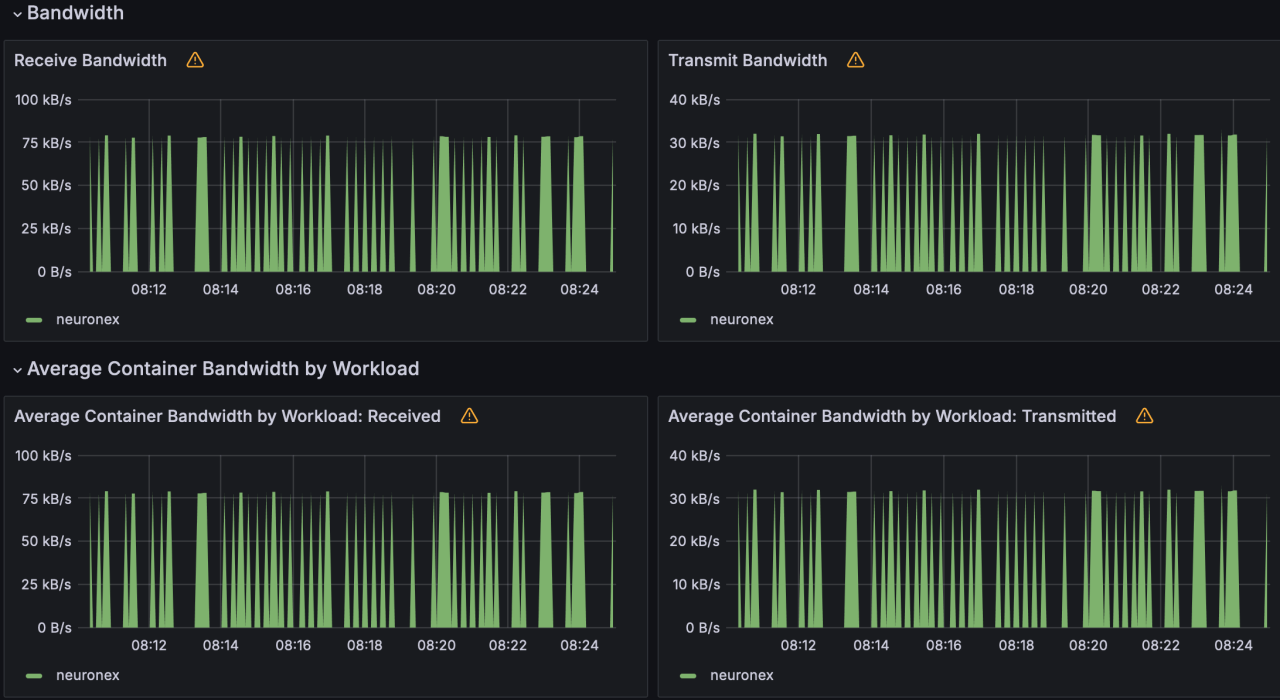The image size is (1280, 700).
Task: Toggle neuronex label in Container Bandwidth Transmitted legend
Action: tap(741, 676)
